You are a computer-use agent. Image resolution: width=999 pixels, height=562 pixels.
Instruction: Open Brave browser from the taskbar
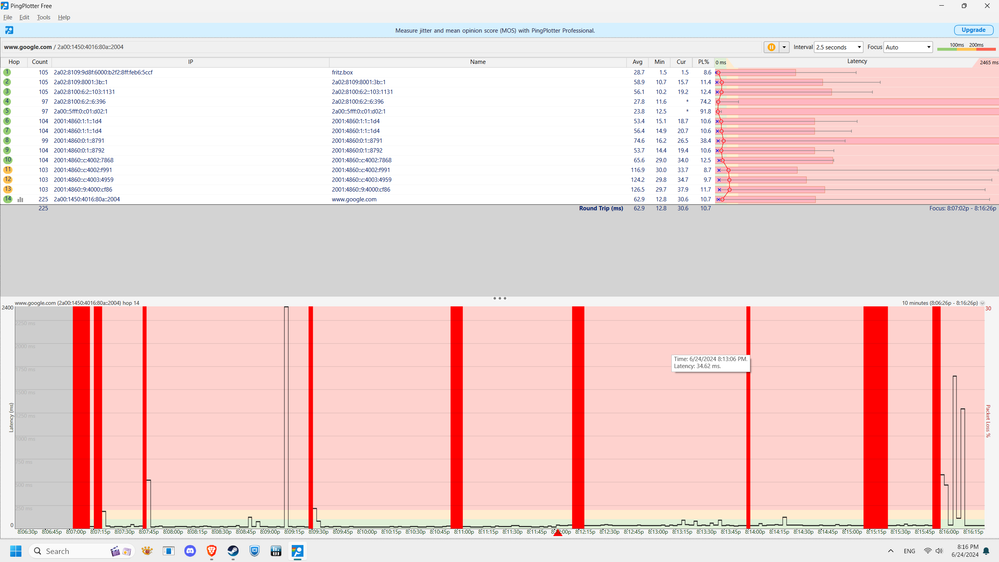[x=212, y=551]
